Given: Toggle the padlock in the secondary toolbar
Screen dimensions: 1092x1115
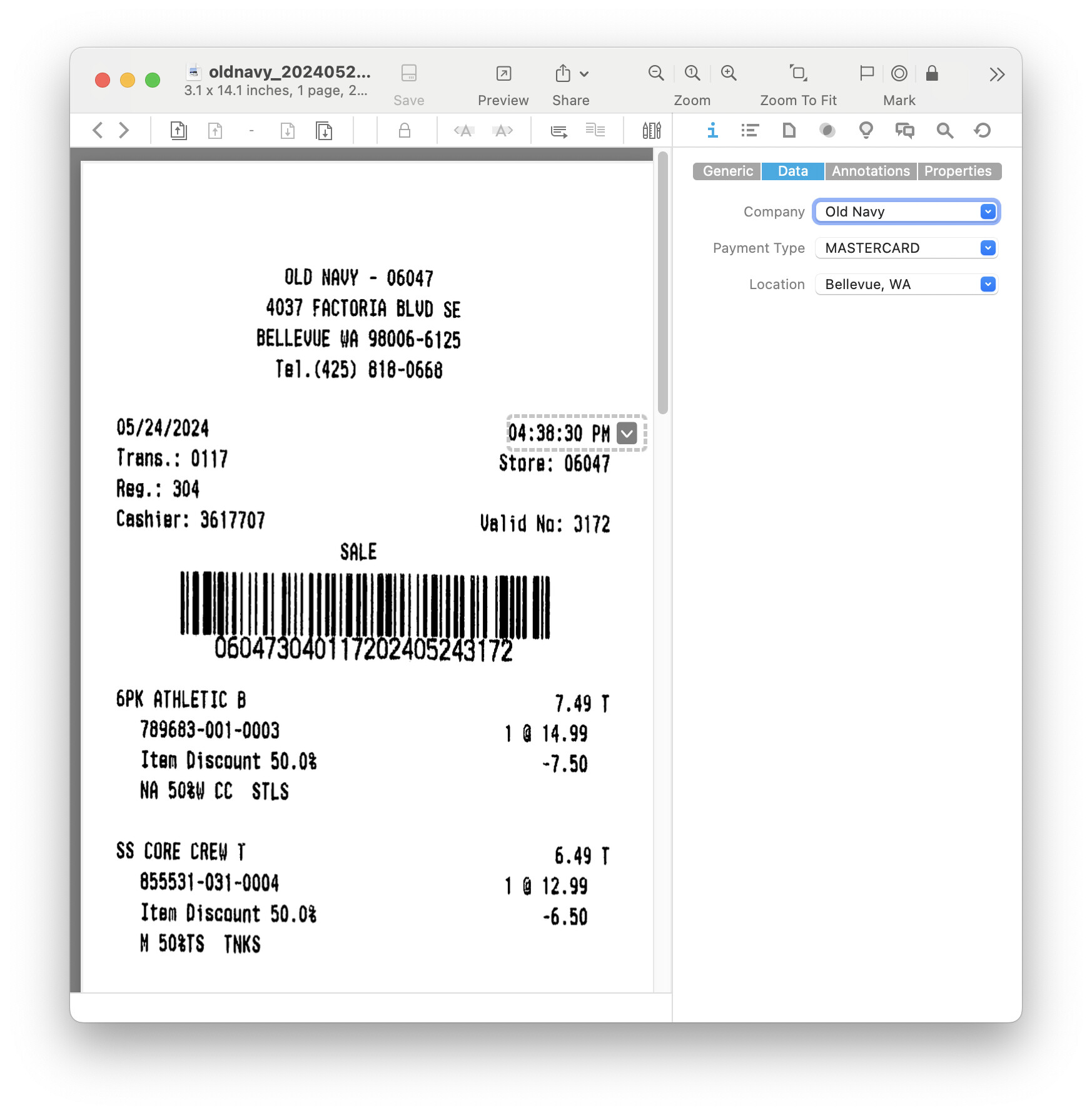Looking at the screenshot, I should pyautogui.click(x=405, y=130).
